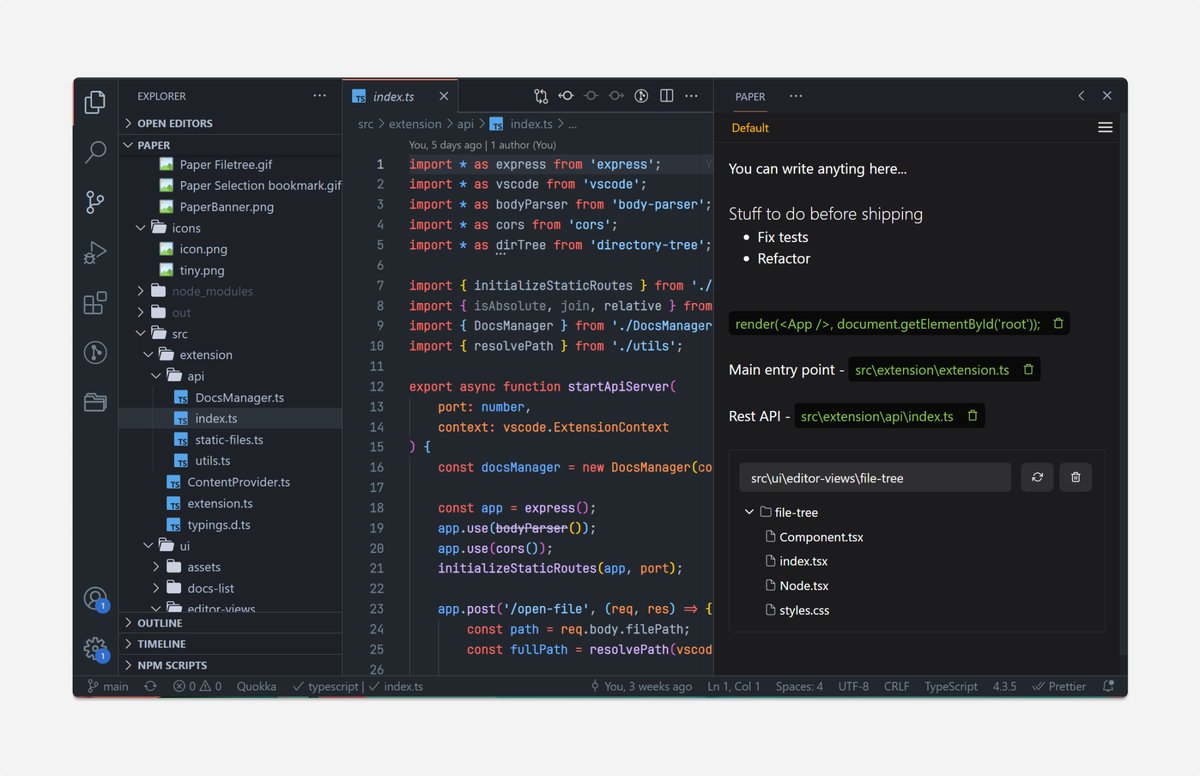Split the editor to the right
1200x776 pixels.
click(666, 96)
